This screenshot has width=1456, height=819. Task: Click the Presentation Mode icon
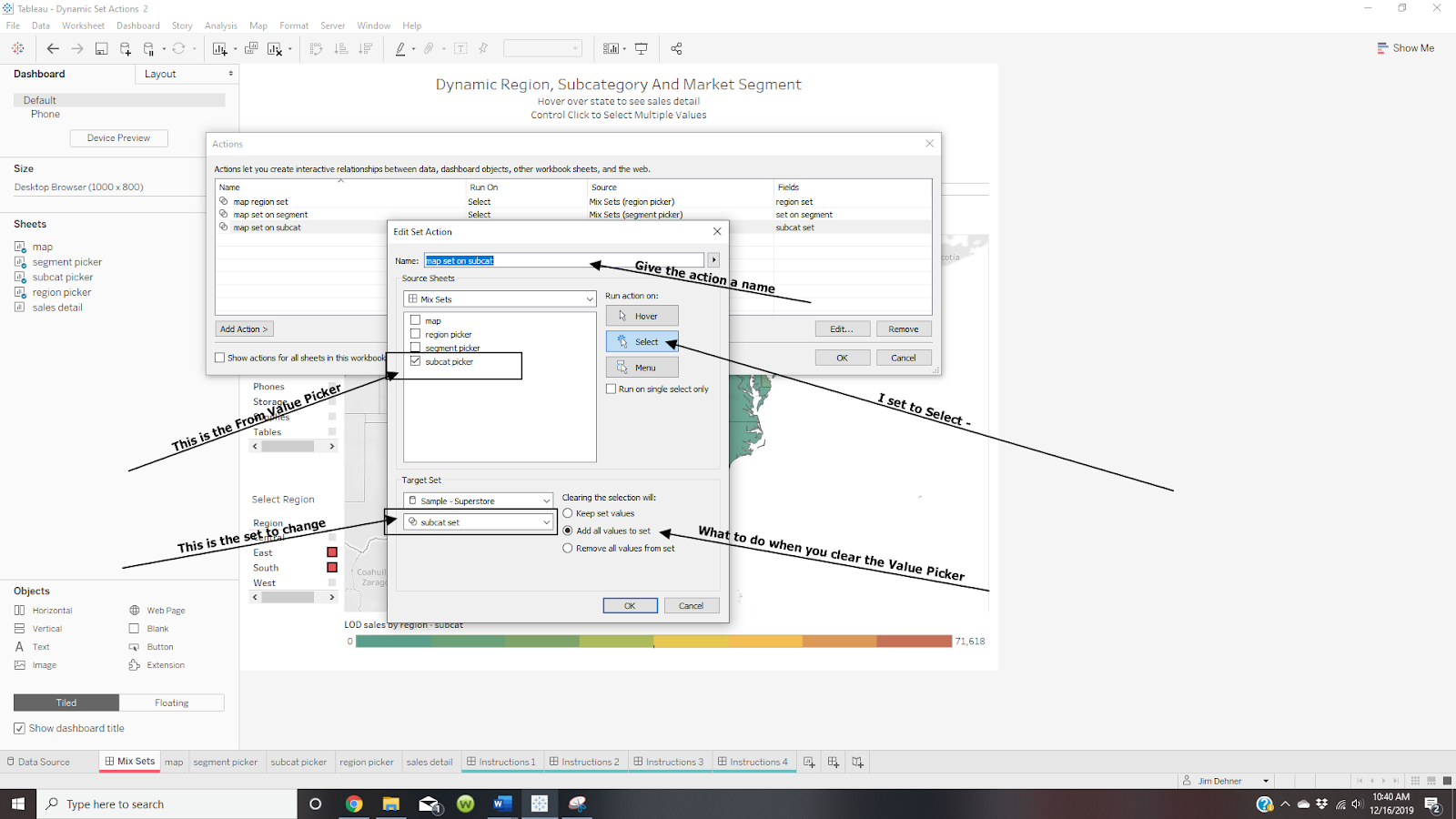pos(642,48)
